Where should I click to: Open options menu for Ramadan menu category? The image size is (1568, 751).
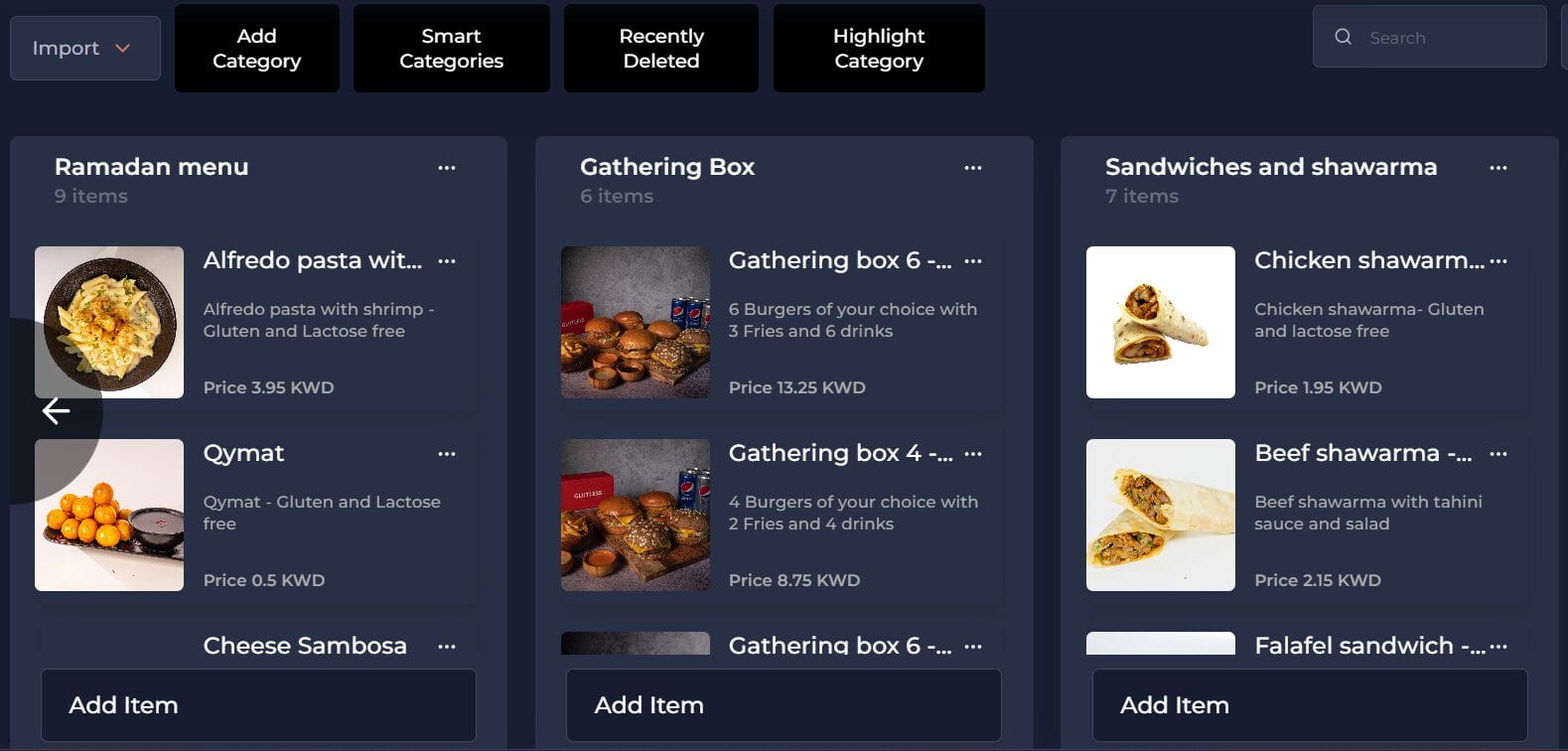447,168
